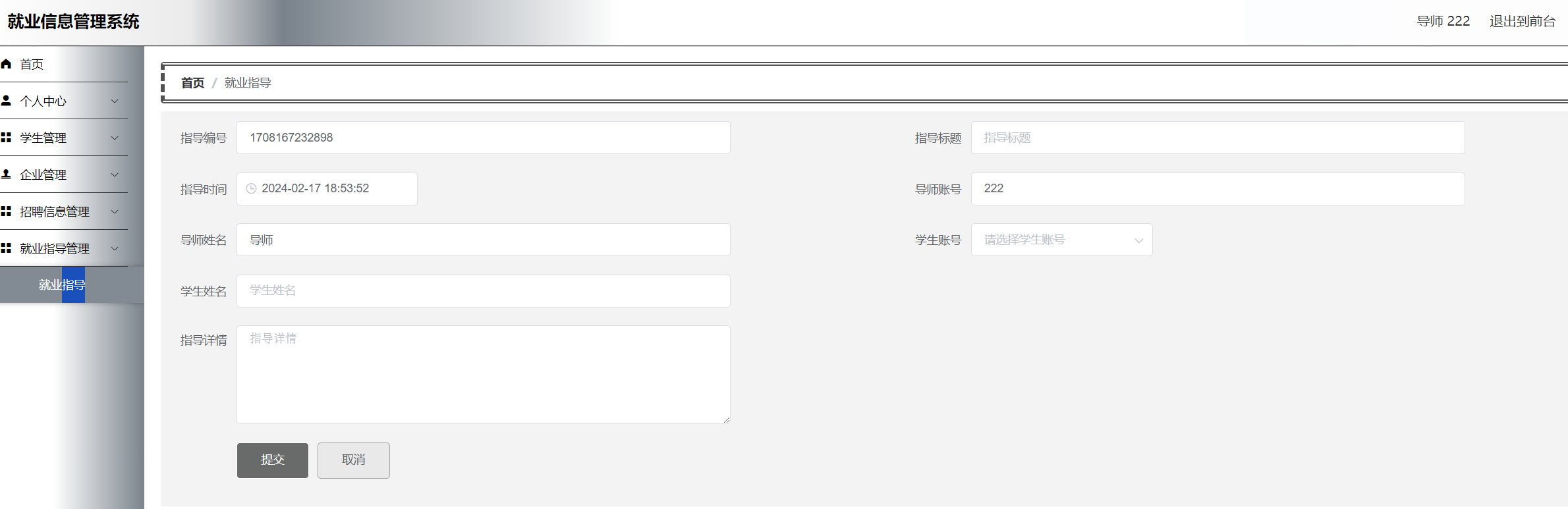Expand the 个人中心 chevron
Viewport: 1568px width, 509px height.
click(115, 101)
